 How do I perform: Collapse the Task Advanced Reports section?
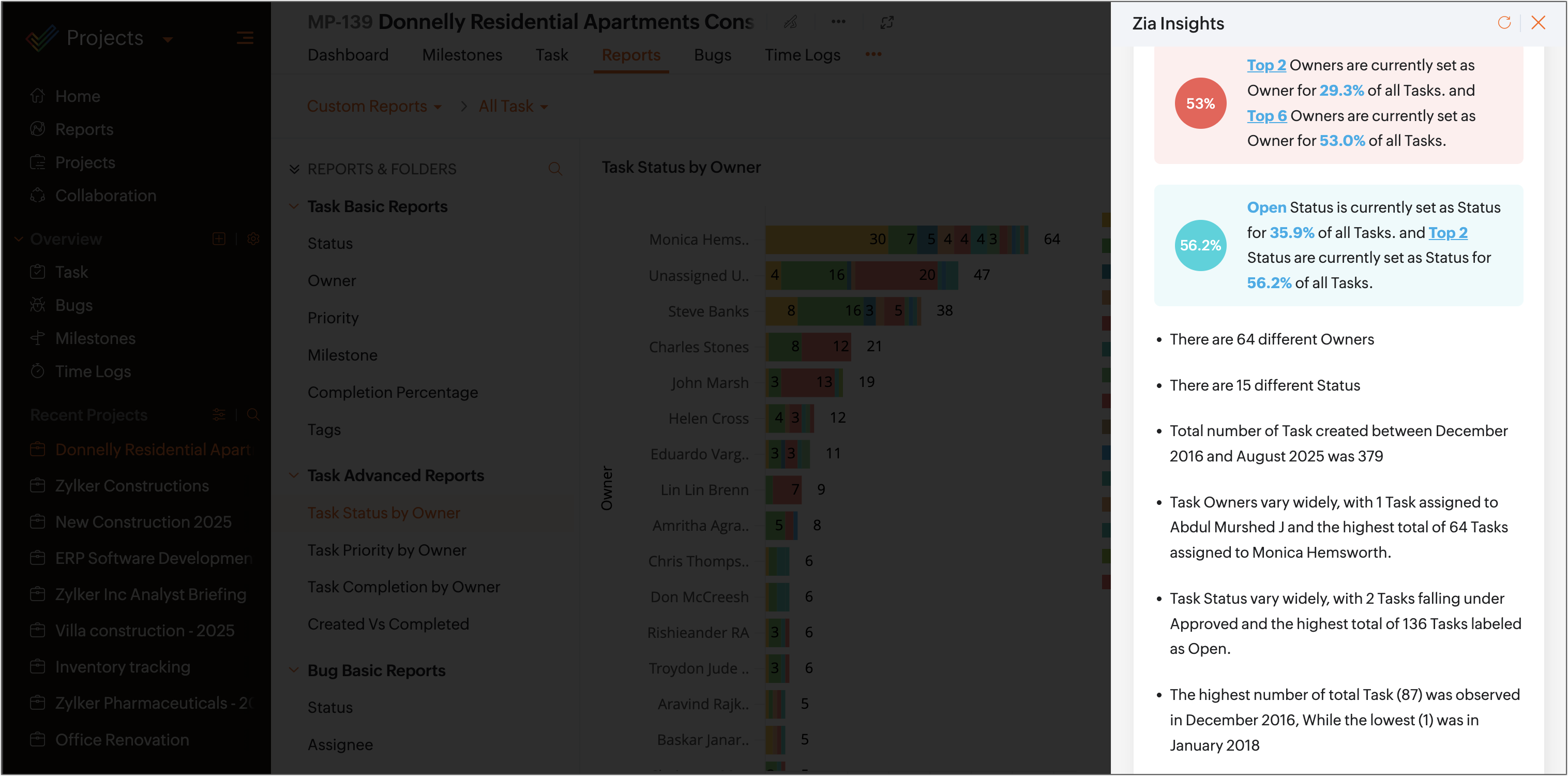[x=294, y=475]
